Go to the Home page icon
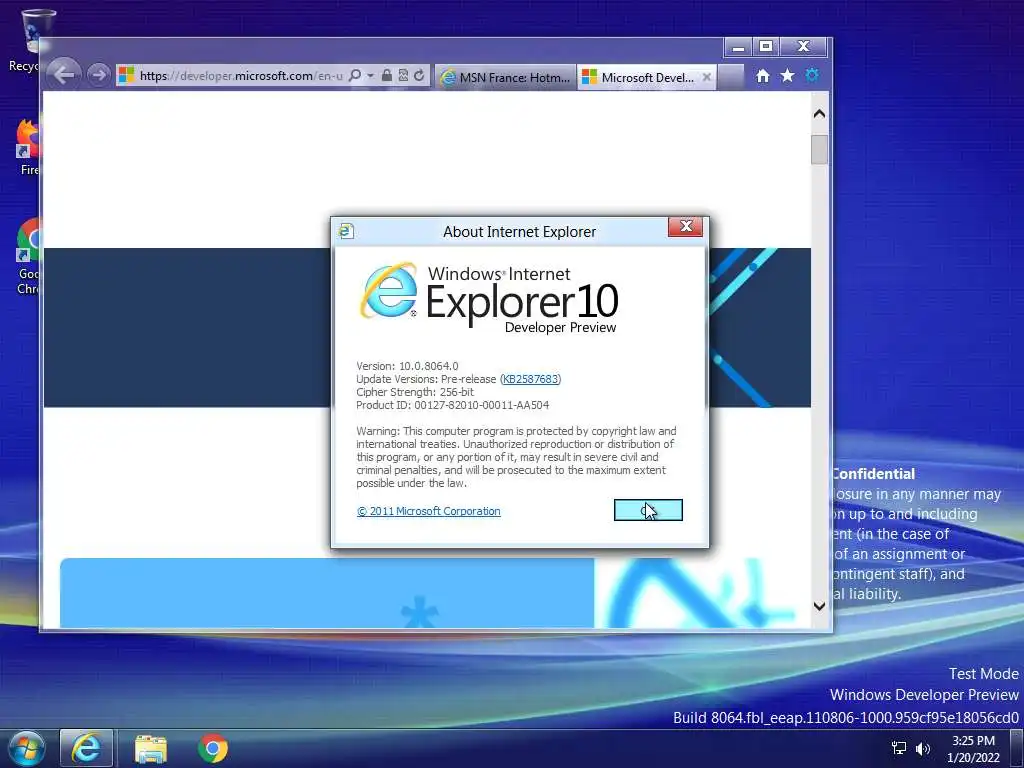 (763, 76)
